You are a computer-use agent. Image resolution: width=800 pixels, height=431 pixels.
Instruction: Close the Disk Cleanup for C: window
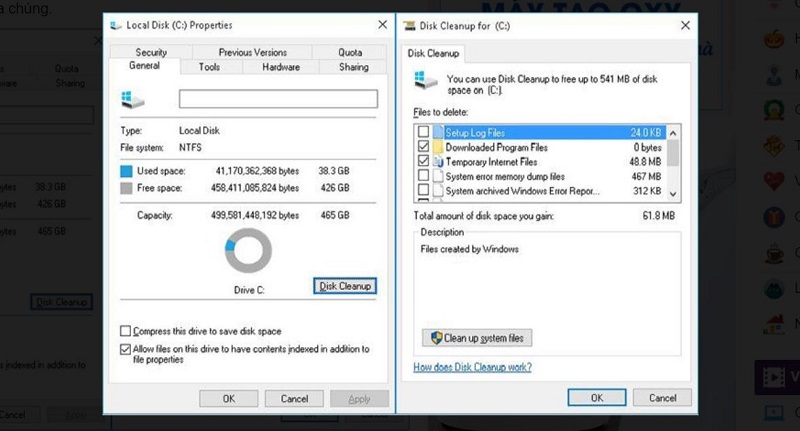(x=685, y=26)
